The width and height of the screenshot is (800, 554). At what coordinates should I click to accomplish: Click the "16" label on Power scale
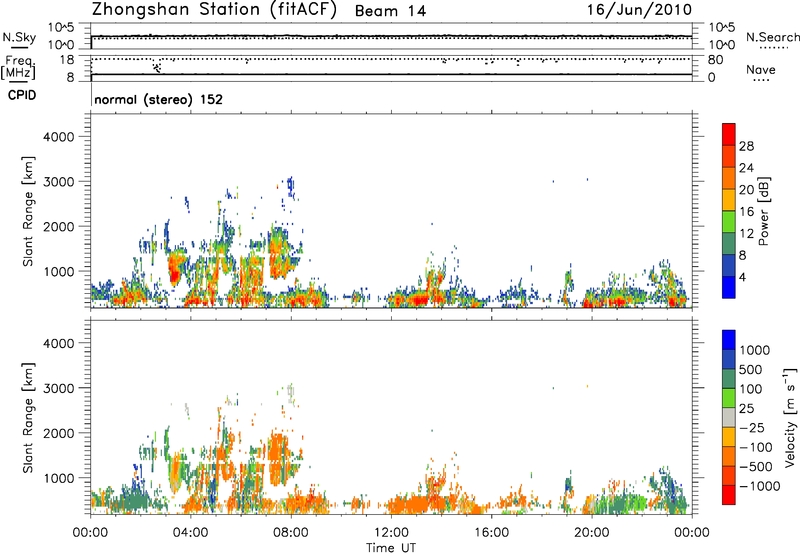[x=746, y=212]
